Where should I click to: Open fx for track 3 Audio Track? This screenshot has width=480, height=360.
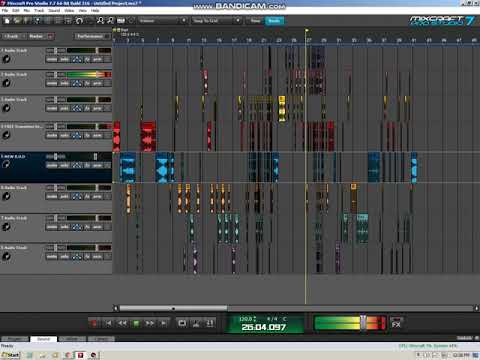(x=87, y=108)
